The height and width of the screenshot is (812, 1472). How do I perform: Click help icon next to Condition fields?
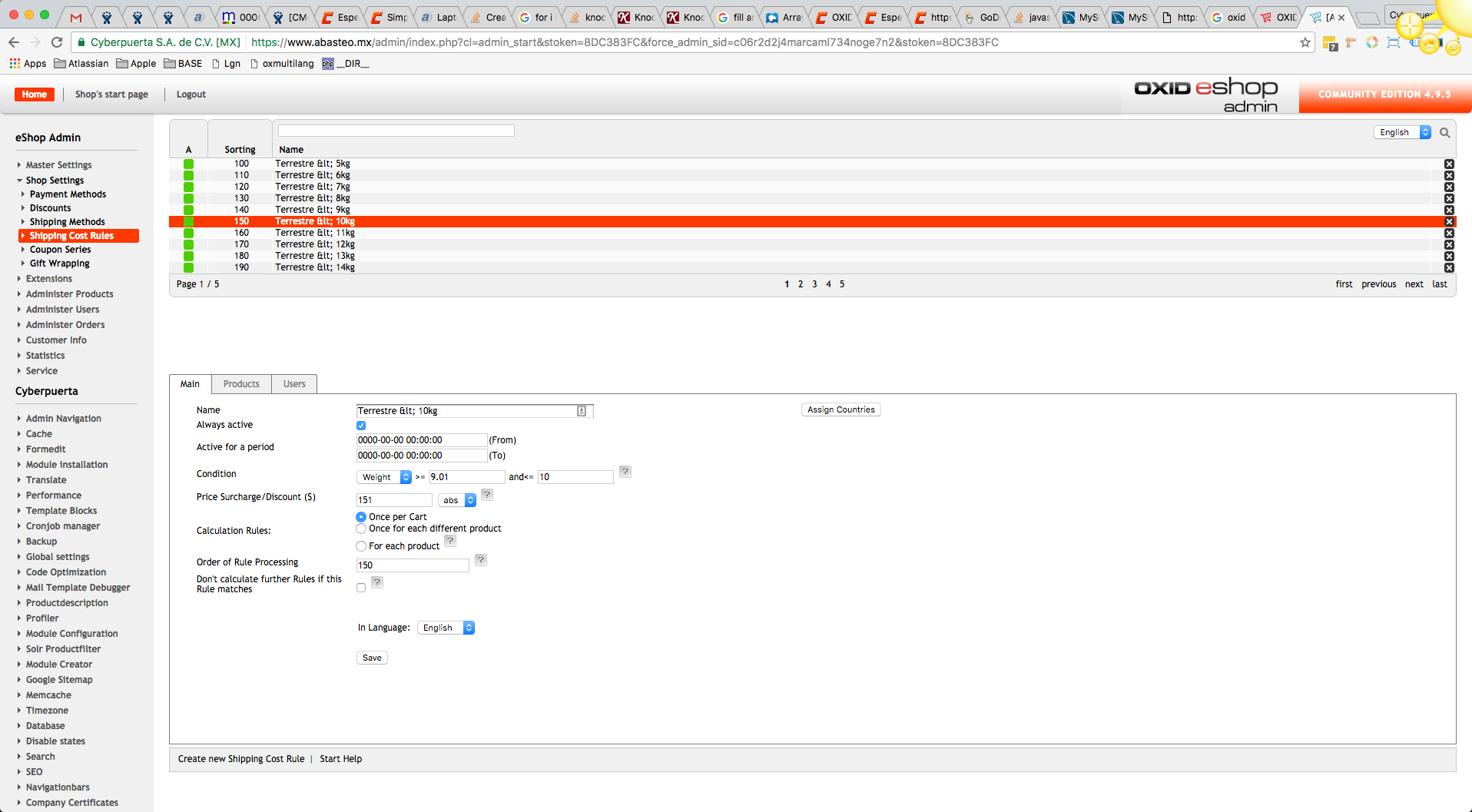pos(625,472)
